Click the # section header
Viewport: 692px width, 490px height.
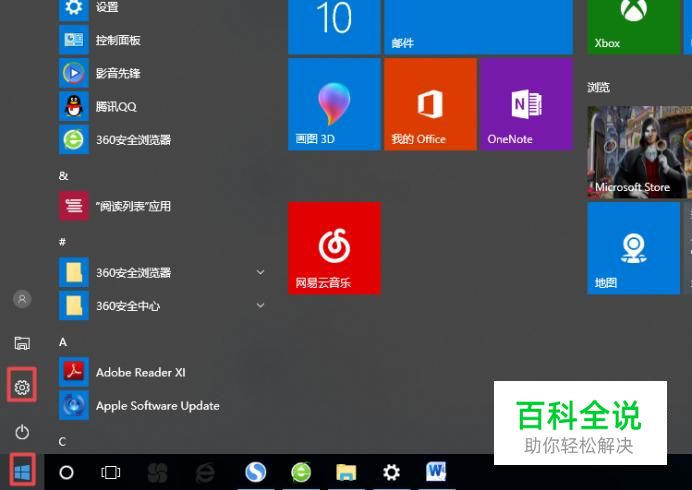(63, 242)
